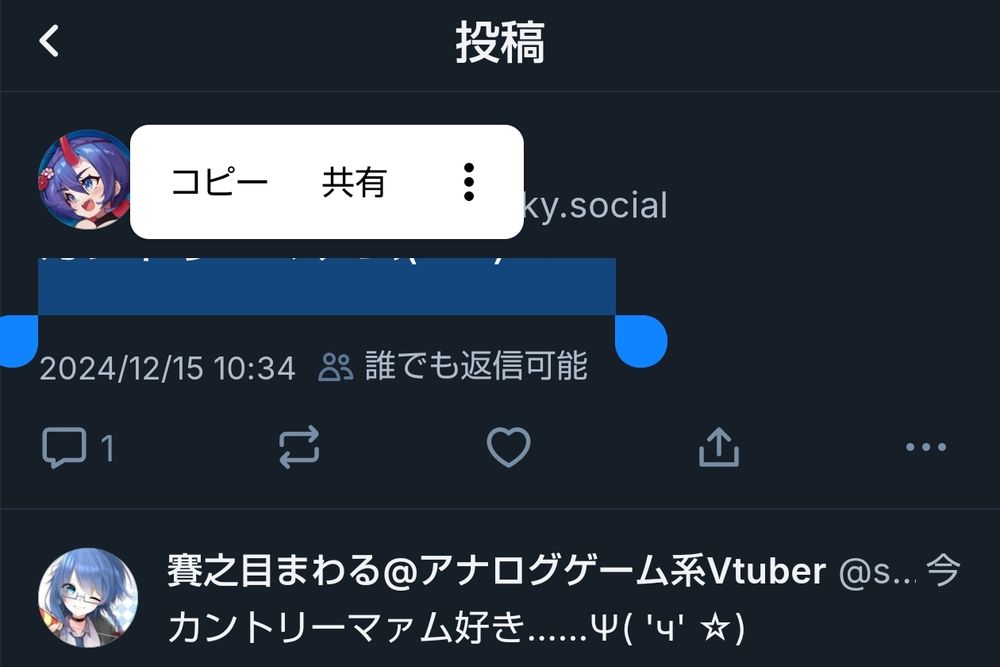This screenshot has width=1000, height=667.
Task: Open the post author's oni-horned avatar
Action: 84,180
